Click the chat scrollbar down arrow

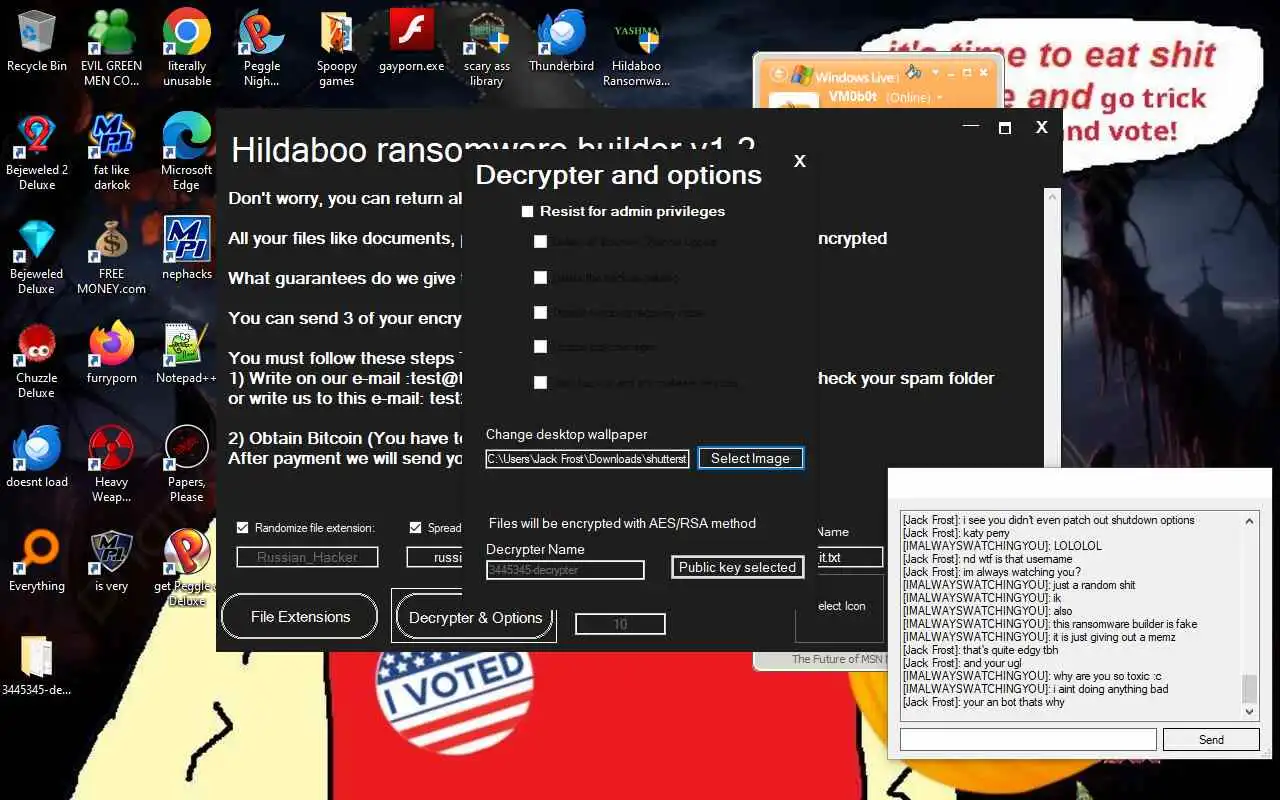pos(1249,711)
